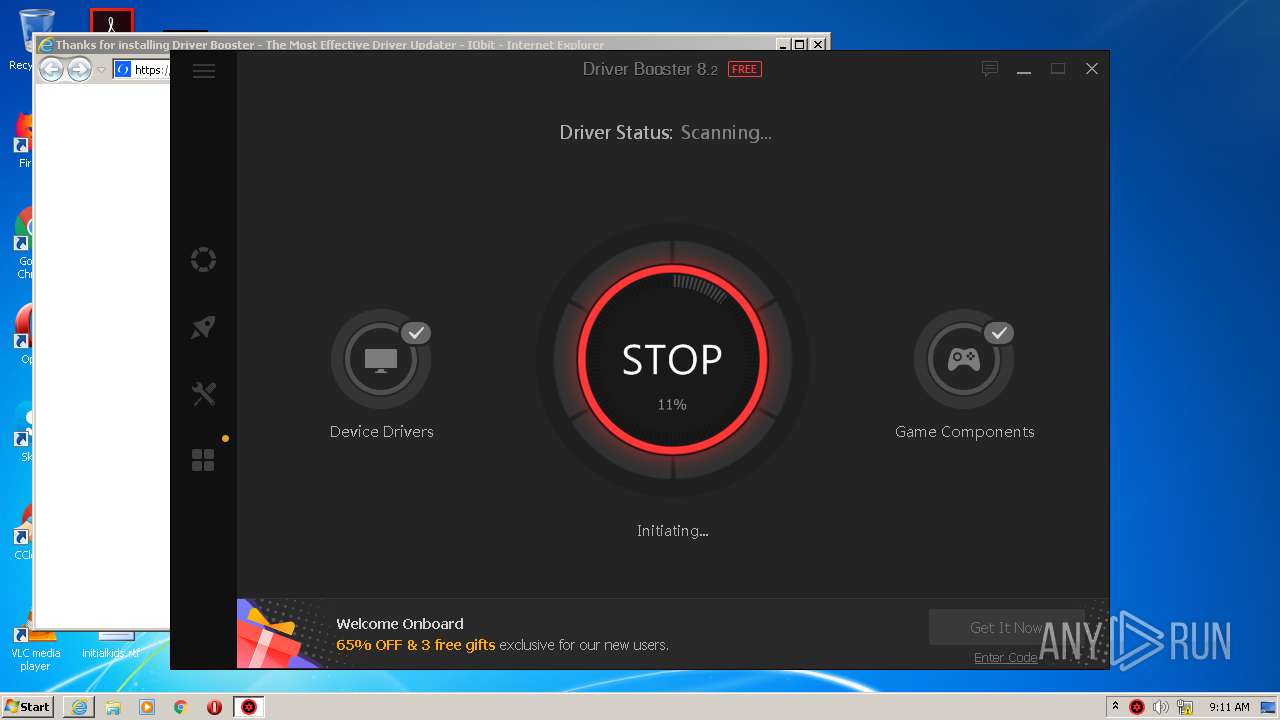This screenshot has height=720, width=1280.
Task: Close the Driver Booster window
Action: (1092, 69)
